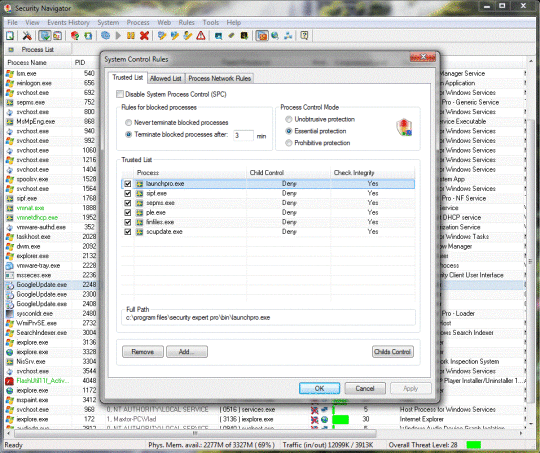
Task: Switch to Process Network Rules tab
Action: [220, 79]
